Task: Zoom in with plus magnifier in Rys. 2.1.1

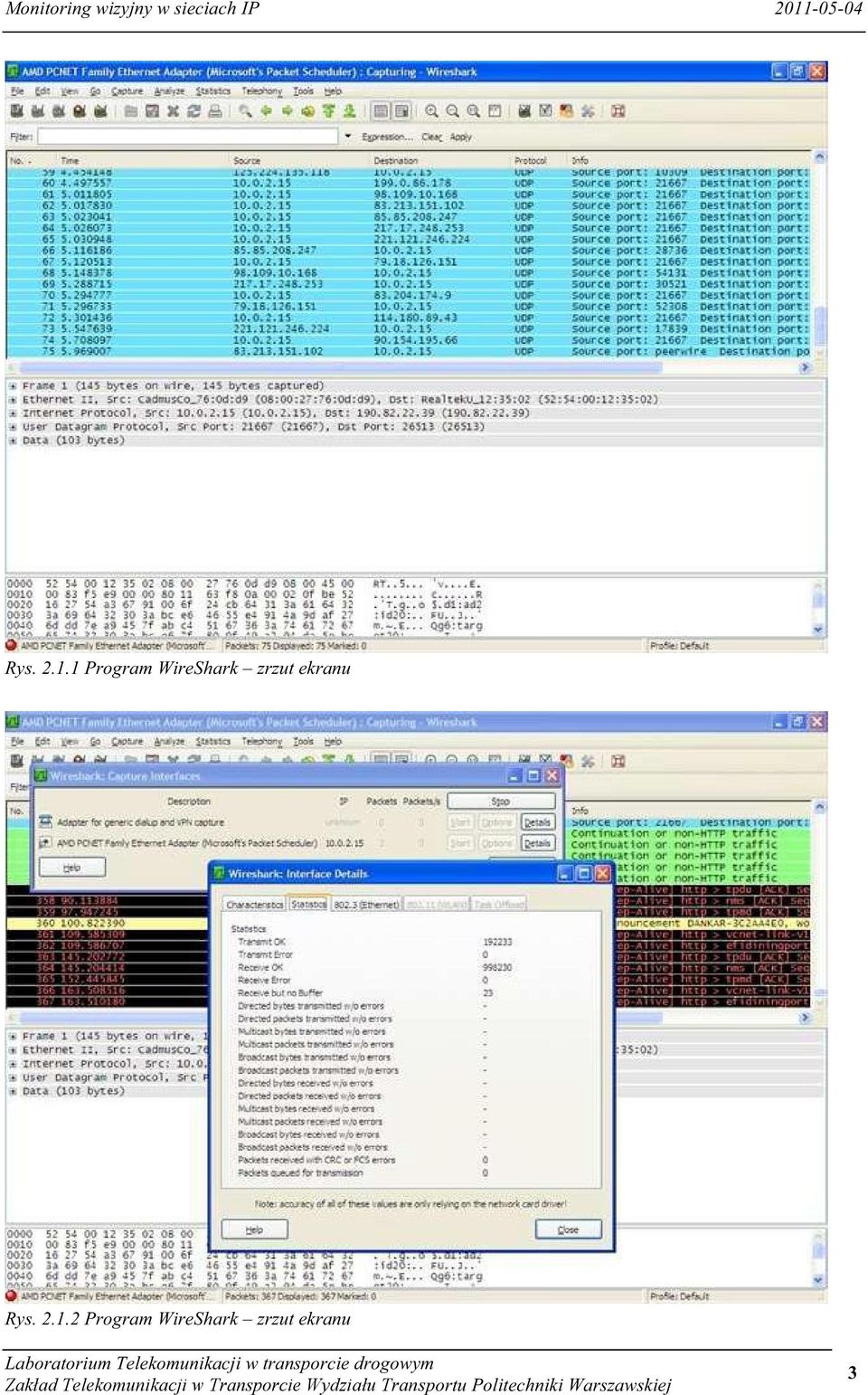Action: coord(432,111)
